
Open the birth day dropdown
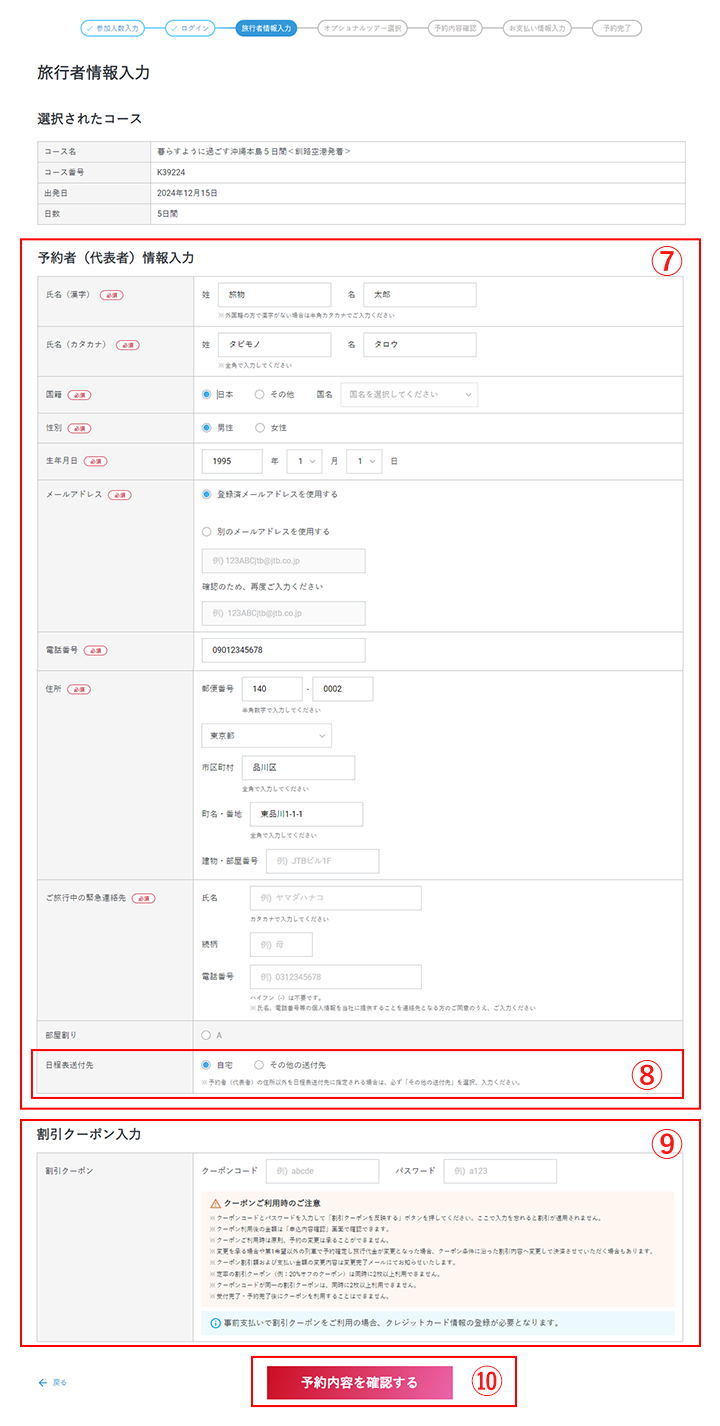(364, 461)
